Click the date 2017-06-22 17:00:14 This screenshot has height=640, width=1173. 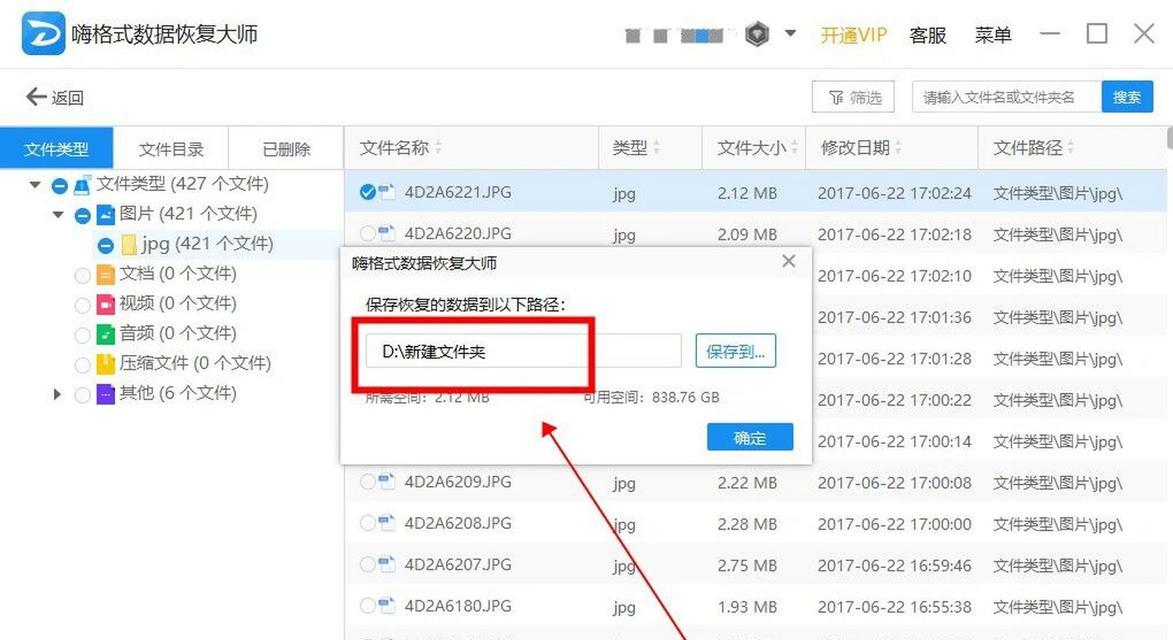pyautogui.click(x=895, y=441)
